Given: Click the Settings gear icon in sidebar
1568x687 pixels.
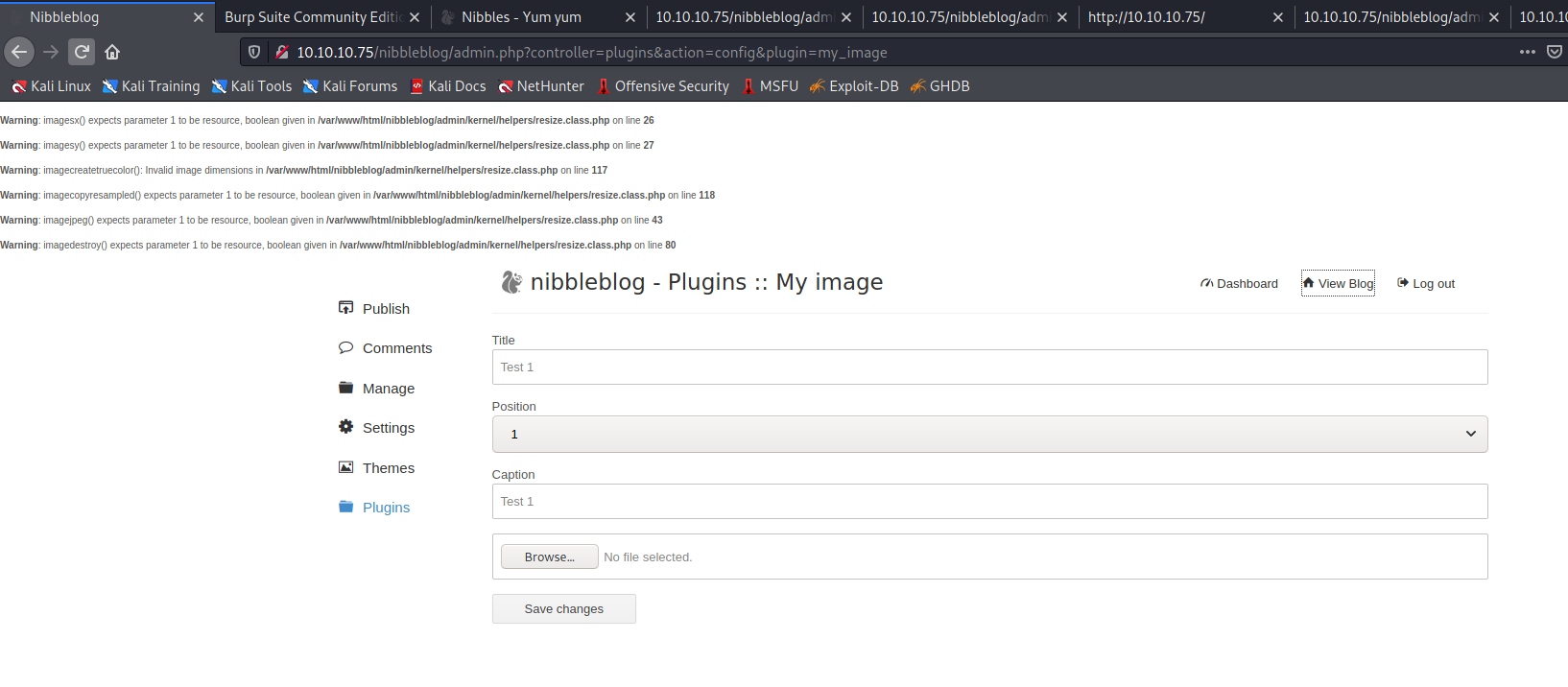Looking at the screenshot, I should coord(345,427).
